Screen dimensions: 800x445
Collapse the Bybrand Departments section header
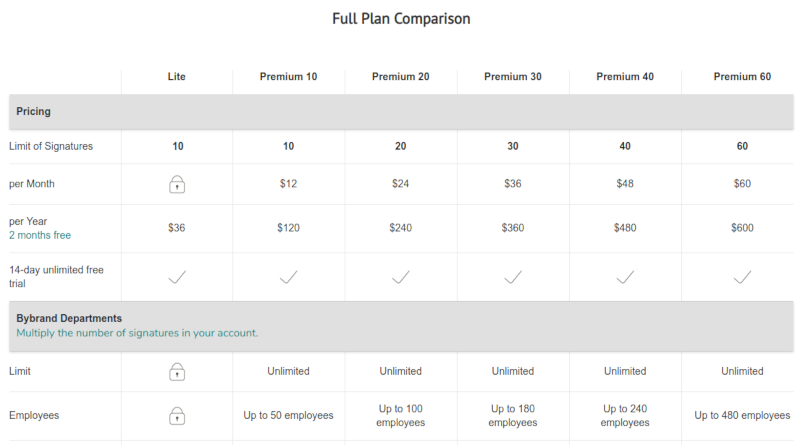point(401,326)
